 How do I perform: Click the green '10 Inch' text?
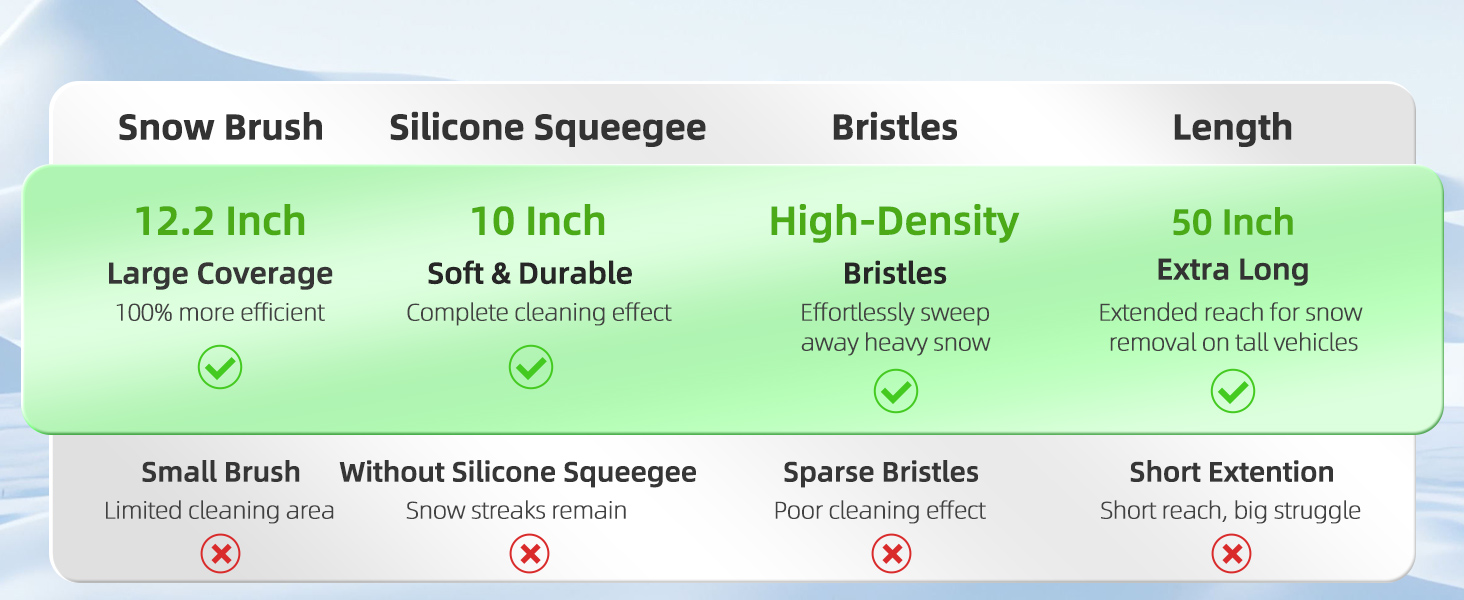[x=538, y=221]
